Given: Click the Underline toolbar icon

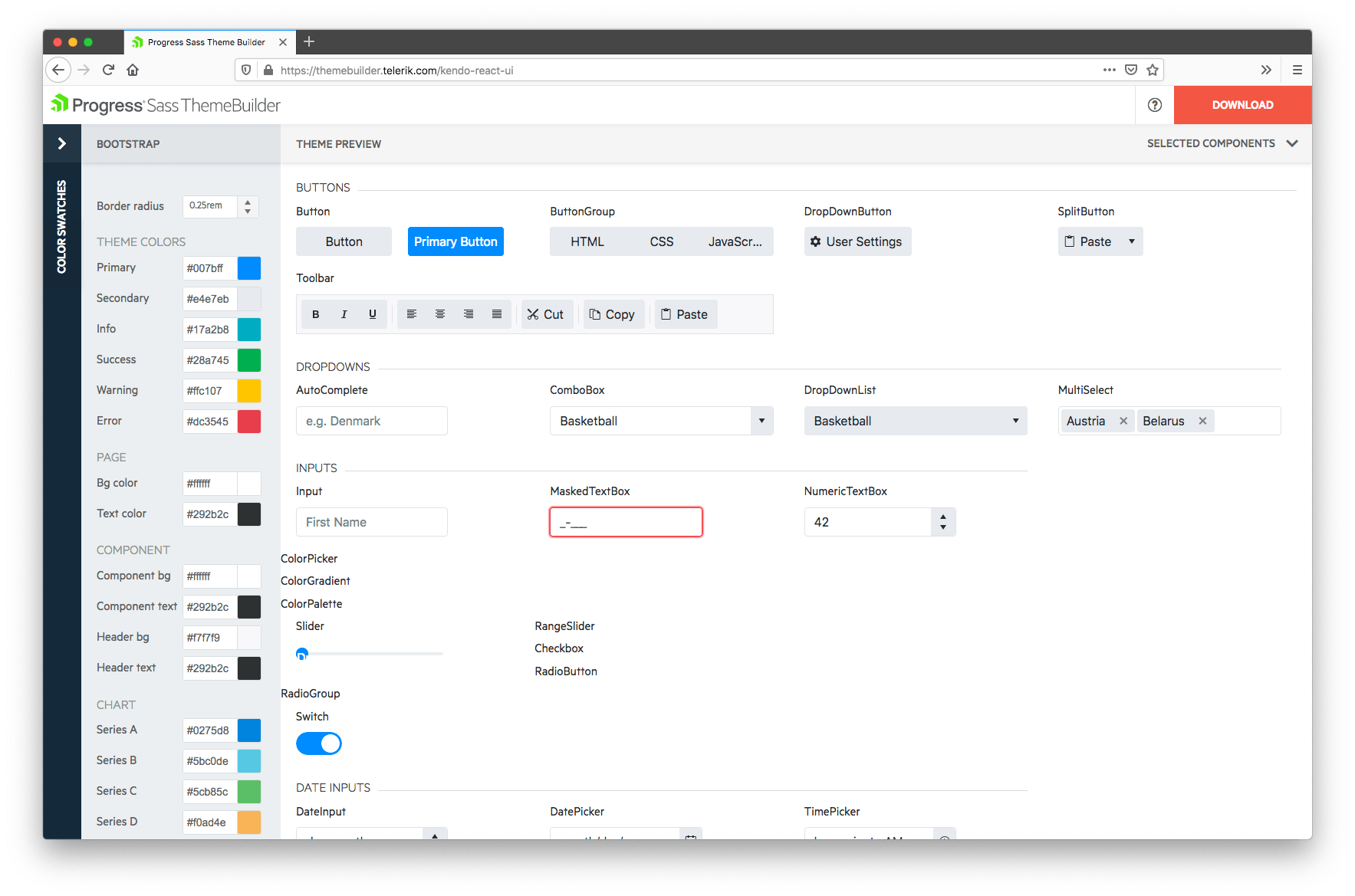Looking at the screenshot, I should 373,314.
